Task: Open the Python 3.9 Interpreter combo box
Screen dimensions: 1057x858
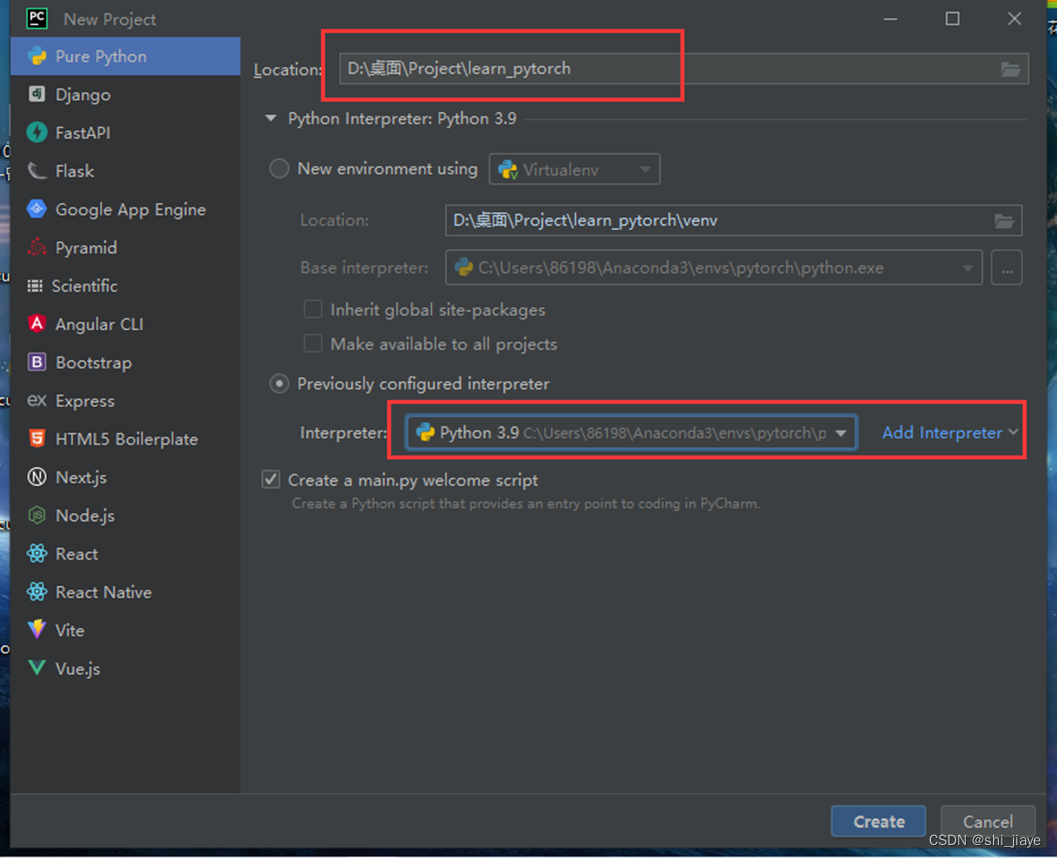Action: (632, 433)
